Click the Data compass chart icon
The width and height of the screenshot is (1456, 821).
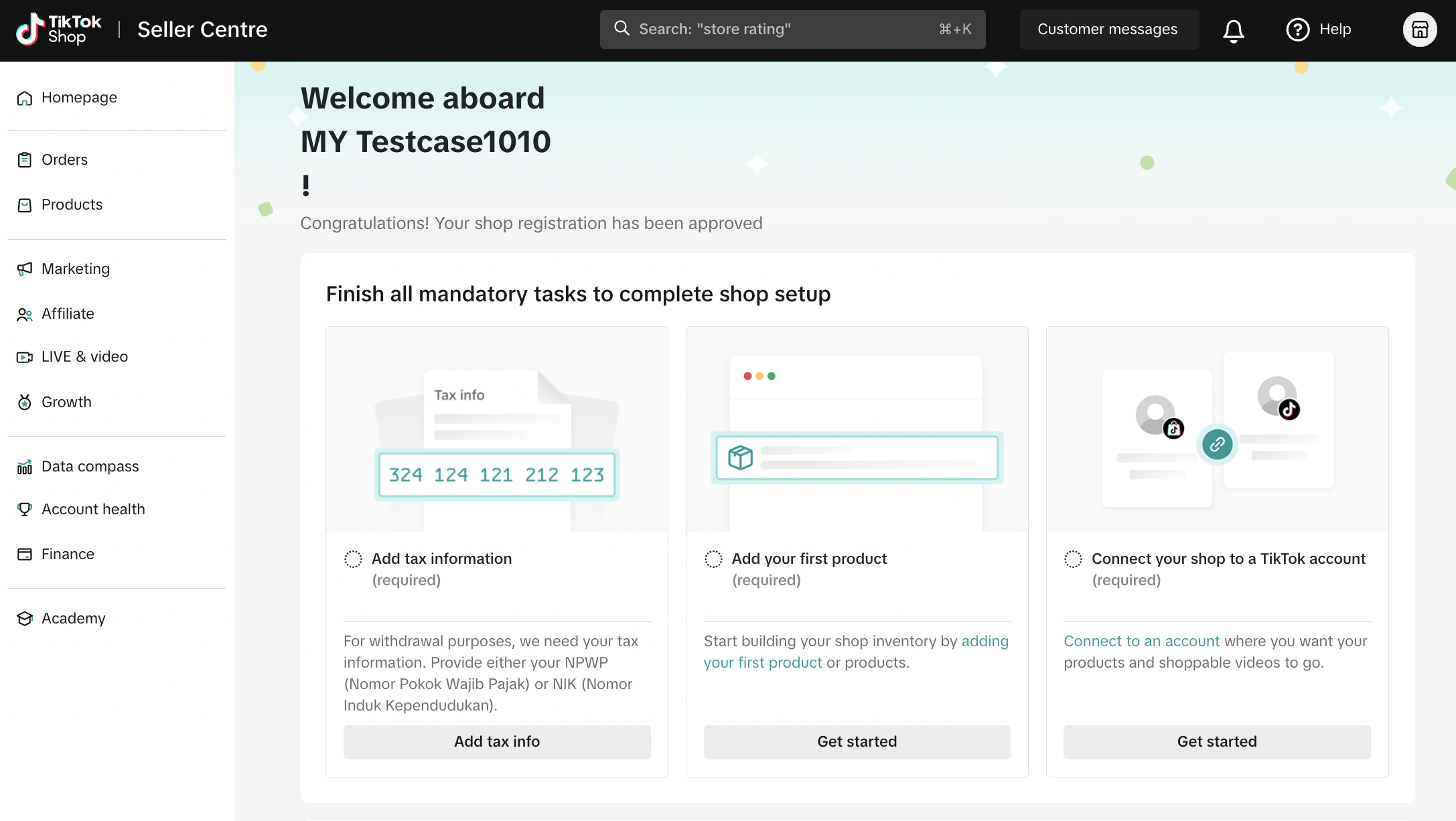click(x=25, y=467)
